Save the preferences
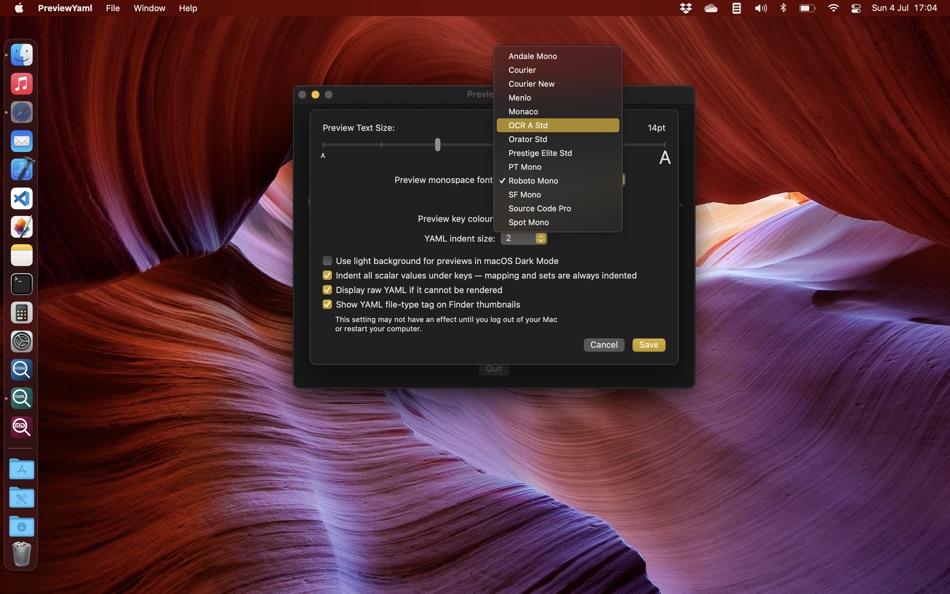Viewport: 950px width, 594px height. pos(648,345)
